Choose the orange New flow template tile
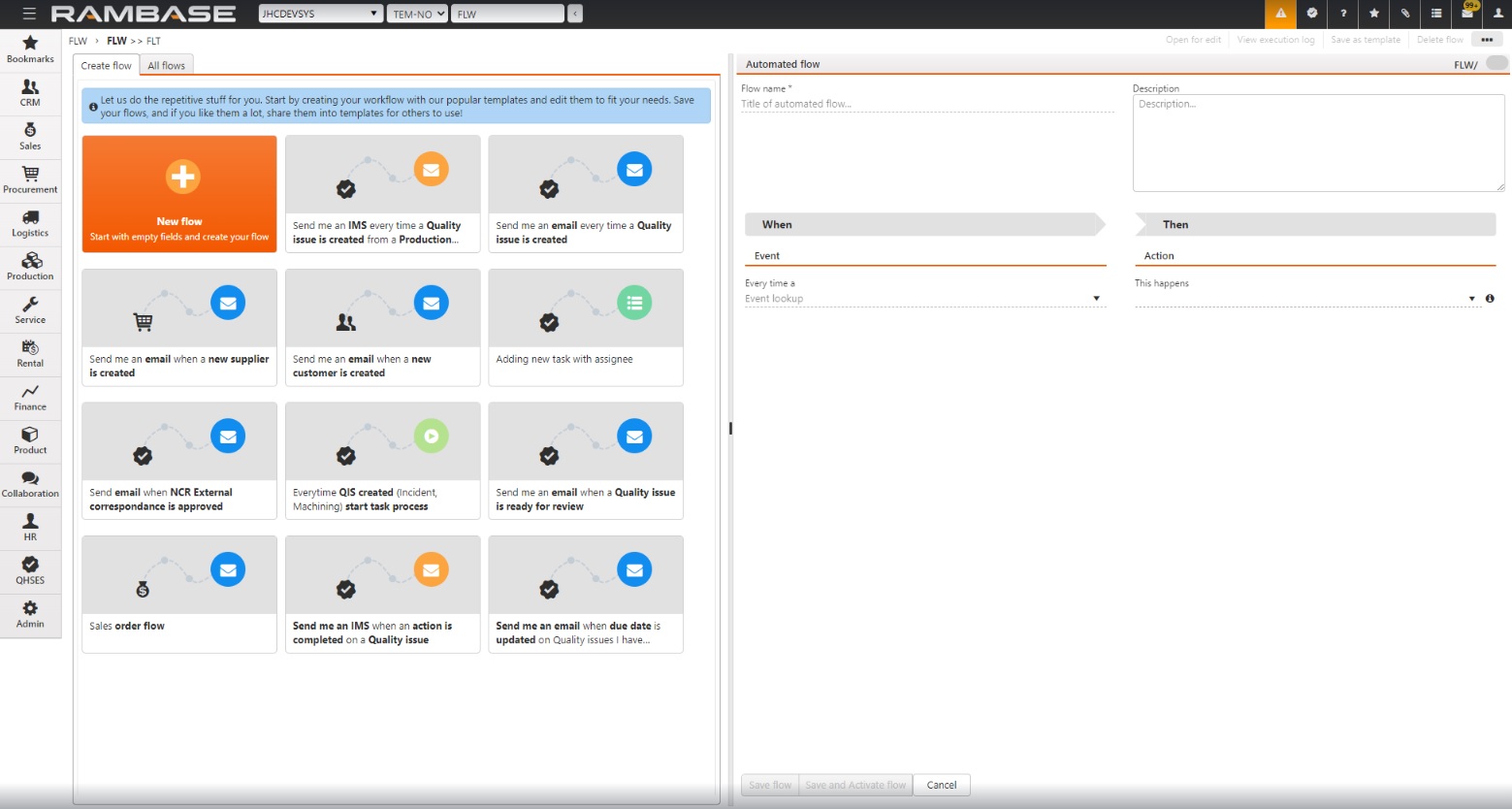1512x809 pixels. (x=179, y=194)
